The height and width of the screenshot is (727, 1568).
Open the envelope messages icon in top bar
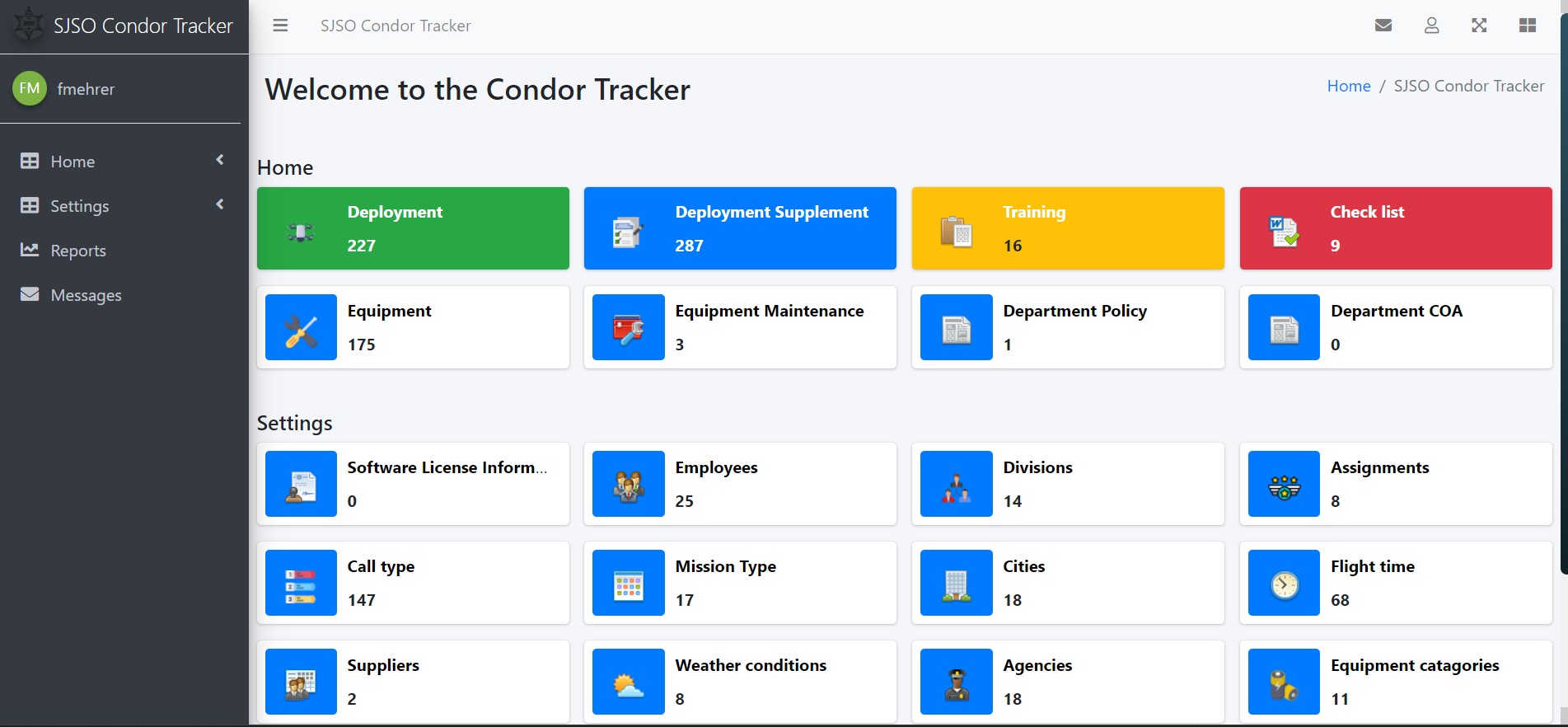pyautogui.click(x=1383, y=26)
